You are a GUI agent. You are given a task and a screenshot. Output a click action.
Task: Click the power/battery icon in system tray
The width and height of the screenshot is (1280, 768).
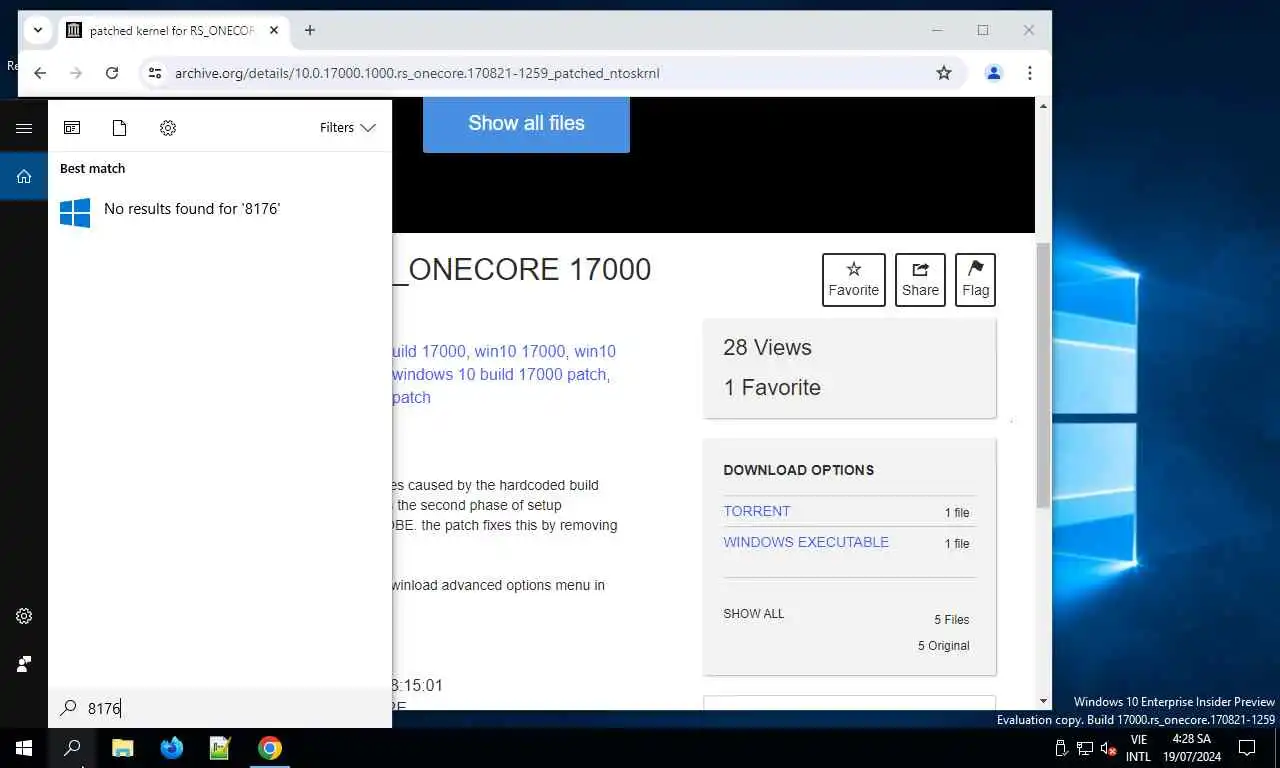[x=1062, y=748]
